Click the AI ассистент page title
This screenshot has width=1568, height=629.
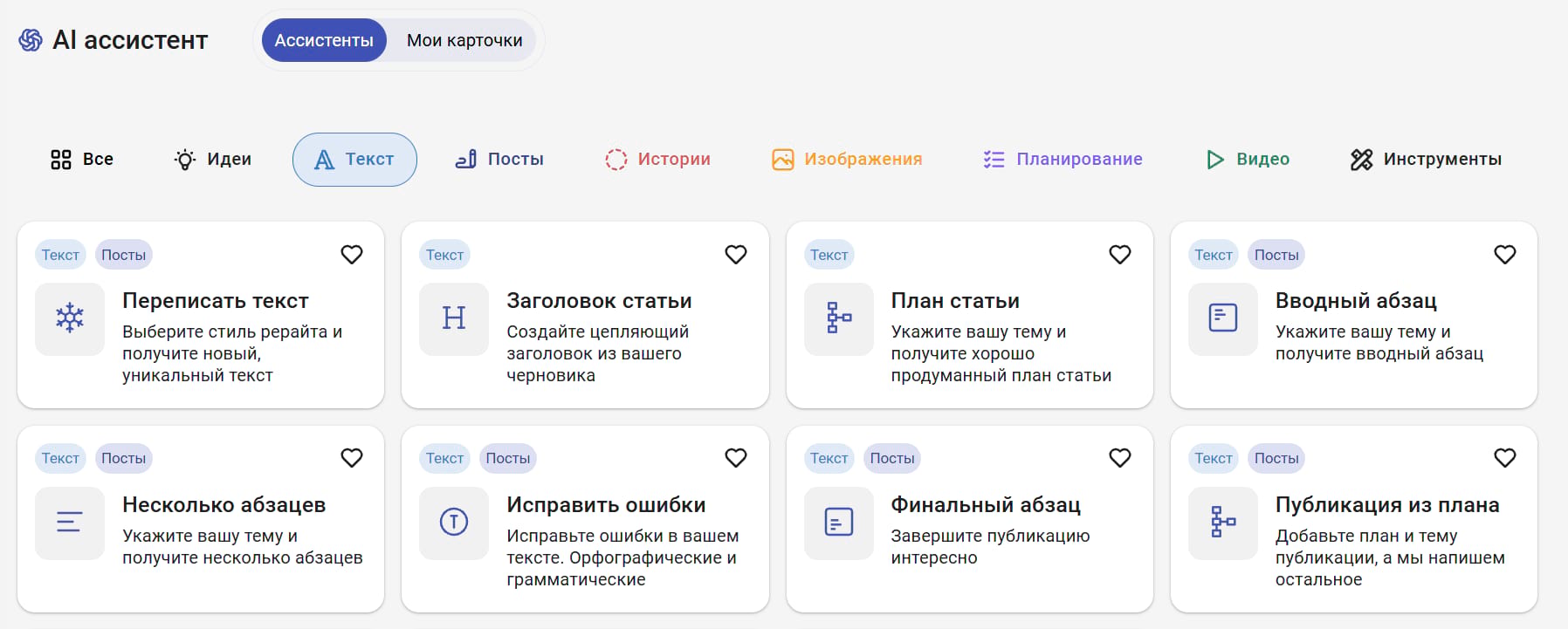click(x=130, y=40)
